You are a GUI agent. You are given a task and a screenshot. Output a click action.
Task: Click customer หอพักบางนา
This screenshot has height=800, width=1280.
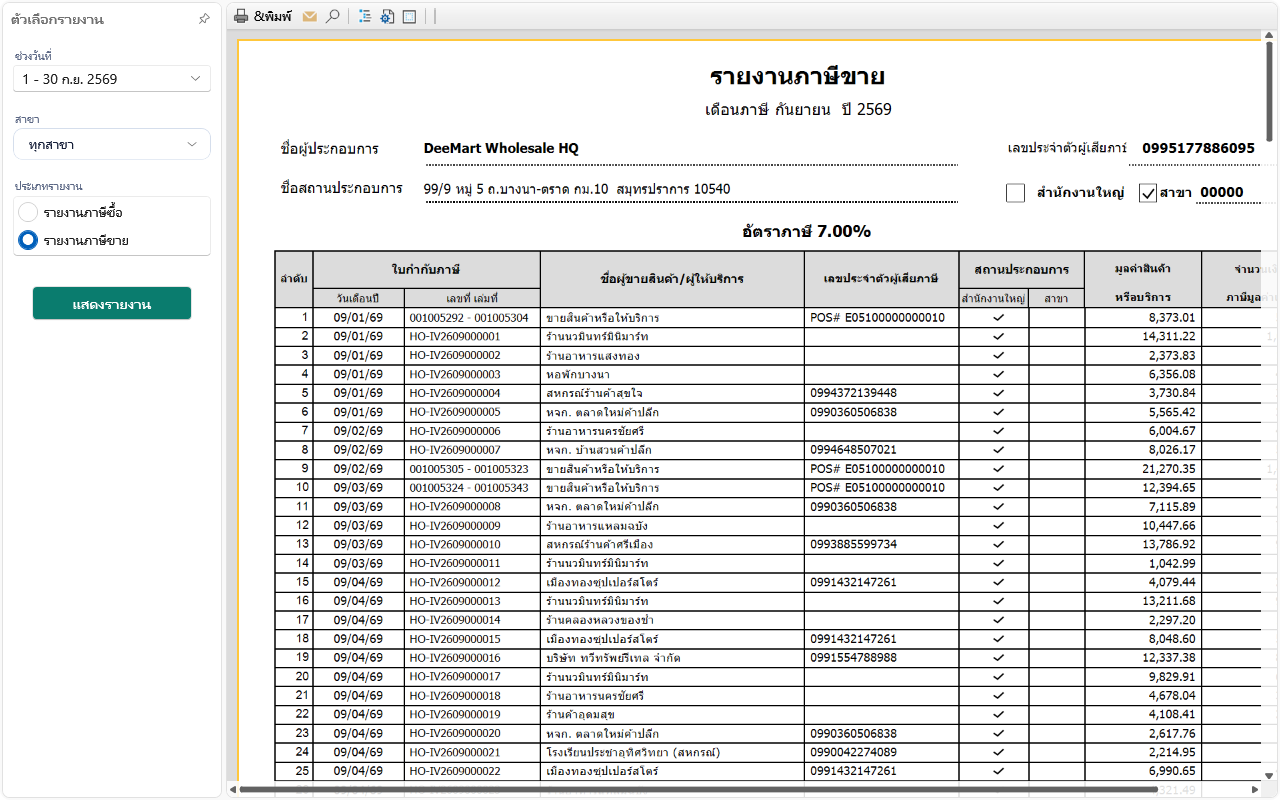pyautogui.click(x=579, y=375)
